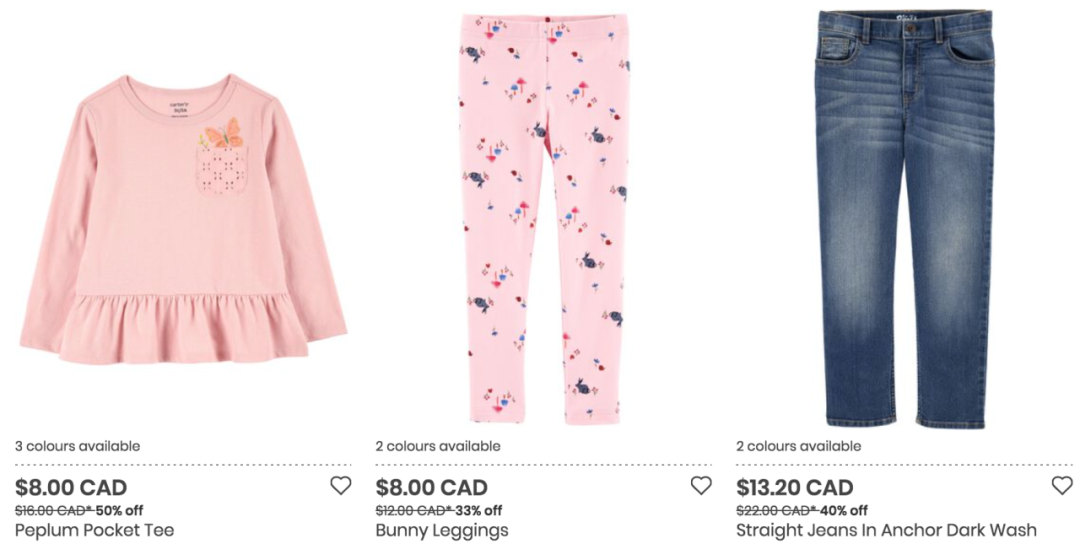1080x544 pixels.
Task: Favorite the Peplum Pocket Tee with heart icon
Action: [x=340, y=485]
